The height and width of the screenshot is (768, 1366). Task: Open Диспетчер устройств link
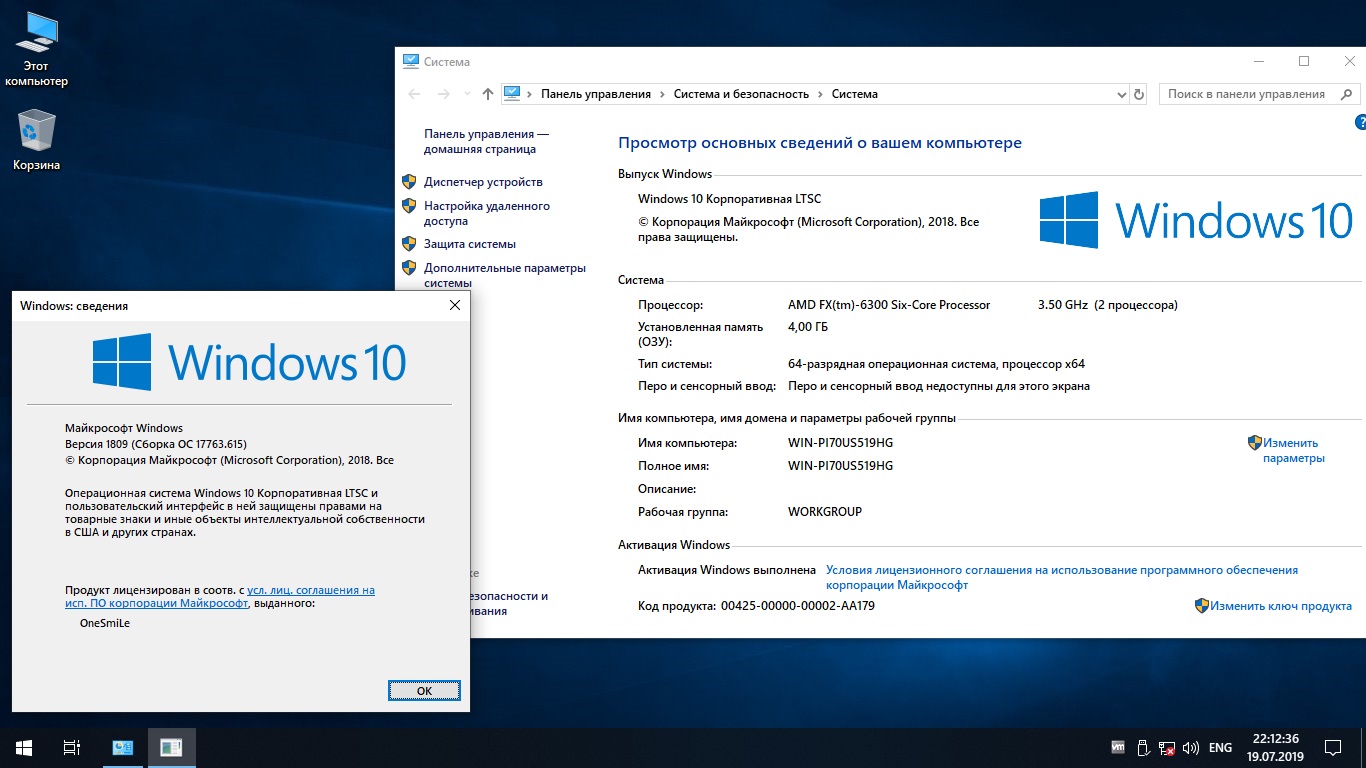coord(483,182)
